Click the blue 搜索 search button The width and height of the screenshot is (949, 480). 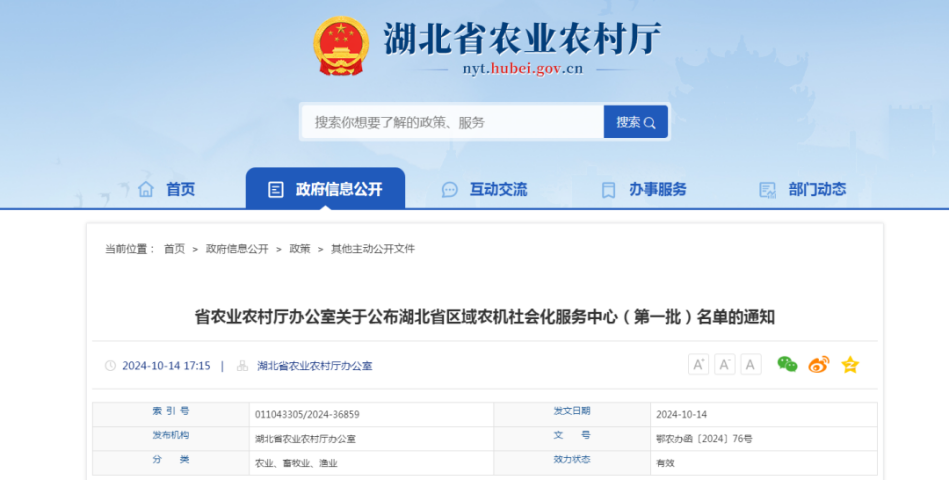(635, 122)
